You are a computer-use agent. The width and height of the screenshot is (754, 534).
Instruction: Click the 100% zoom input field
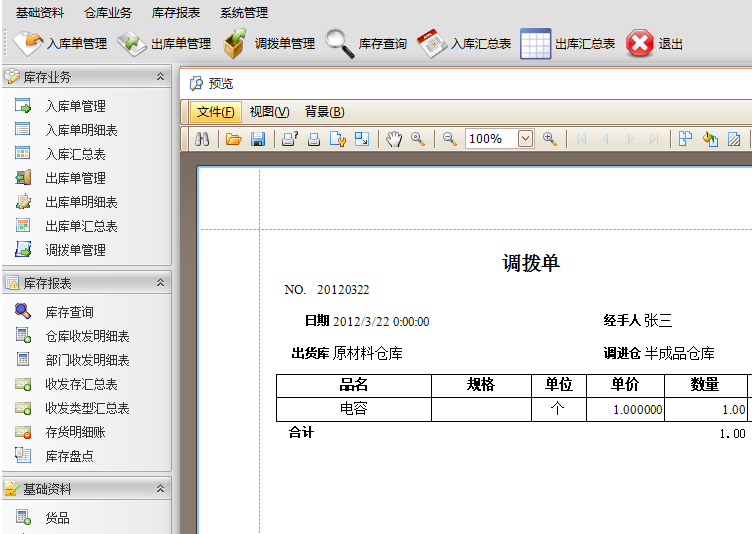(x=490, y=139)
